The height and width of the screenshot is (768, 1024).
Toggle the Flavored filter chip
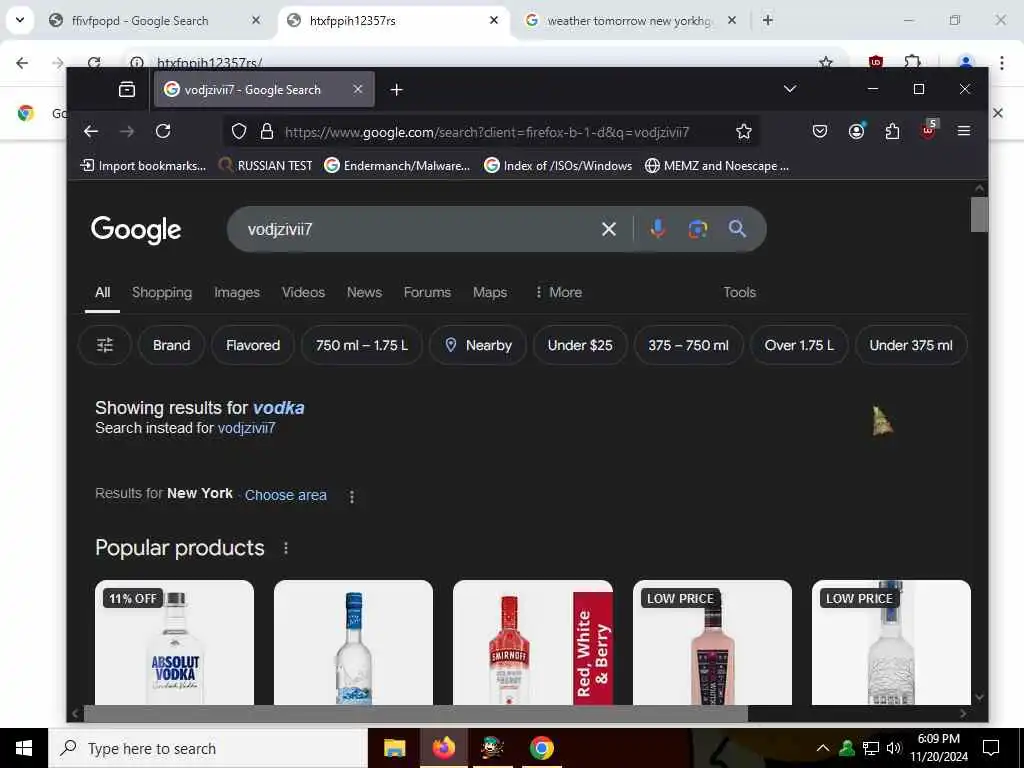[x=253, y=345]
